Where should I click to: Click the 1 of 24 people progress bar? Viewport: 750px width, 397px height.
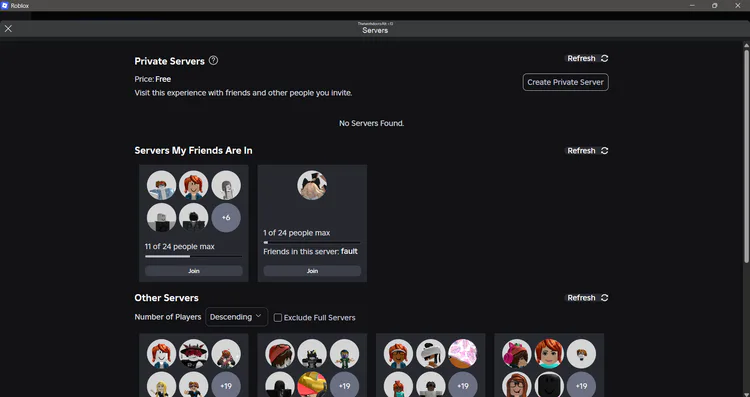tap(312, 243)
